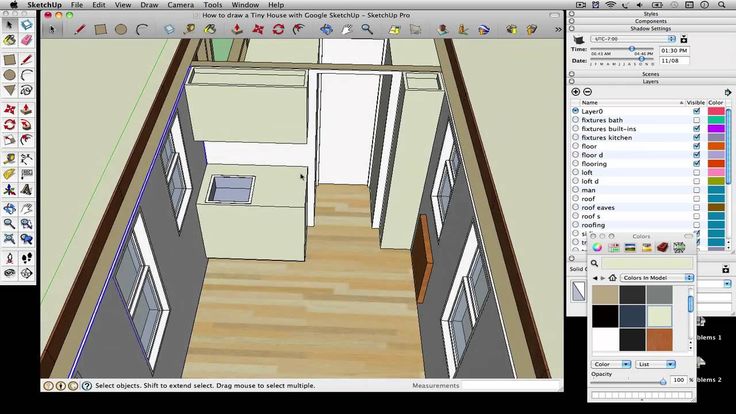736x414 pixels.
Task: Choose the Orbit tool in top toolbar
Action: pyautogui.click(x=326, y=30)
